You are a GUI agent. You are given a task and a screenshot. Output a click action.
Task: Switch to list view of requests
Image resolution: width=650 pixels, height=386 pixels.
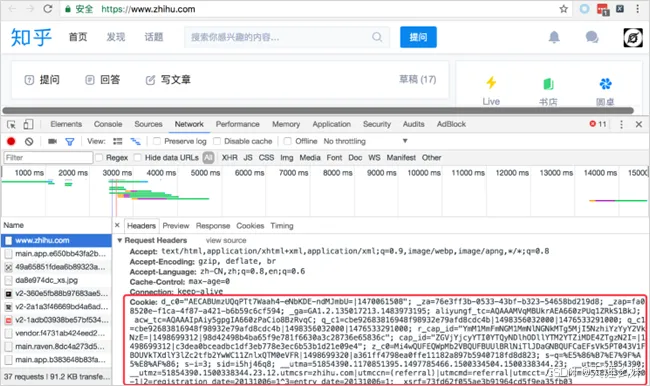pos(118,141)
